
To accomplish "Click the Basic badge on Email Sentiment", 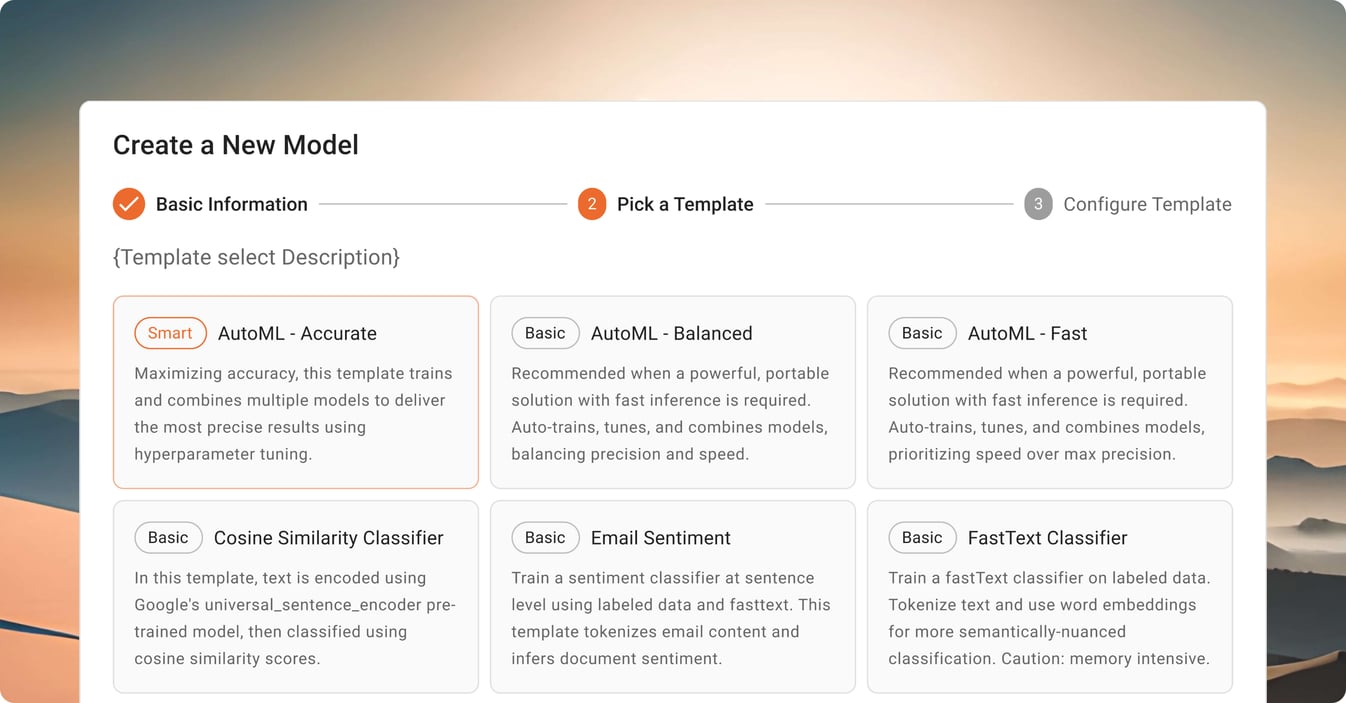I will pyautogui.click(x=545, y=537).
